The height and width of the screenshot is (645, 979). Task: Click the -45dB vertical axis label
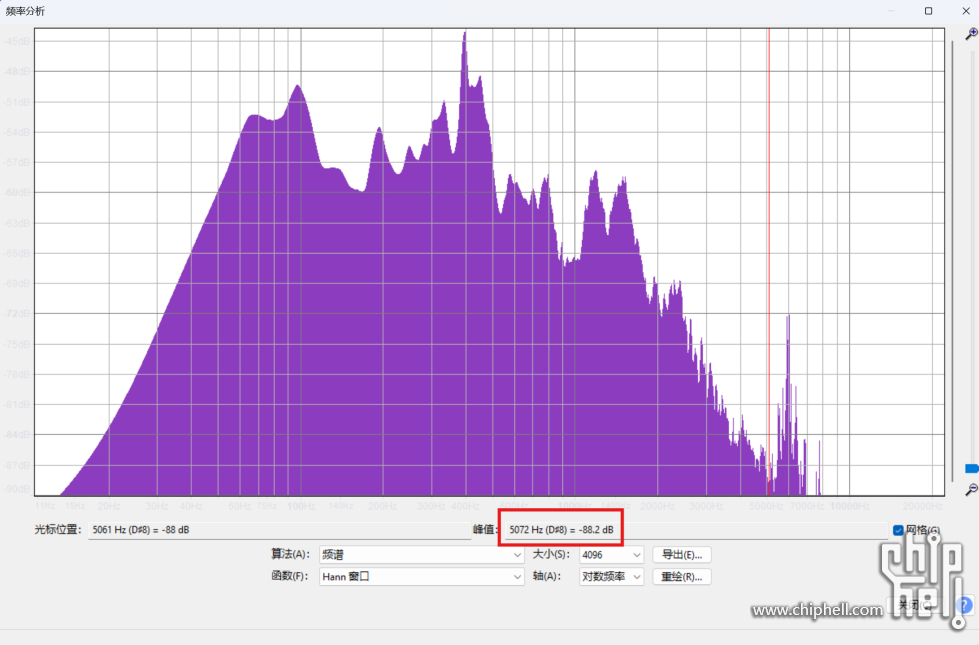pos(17,41)
